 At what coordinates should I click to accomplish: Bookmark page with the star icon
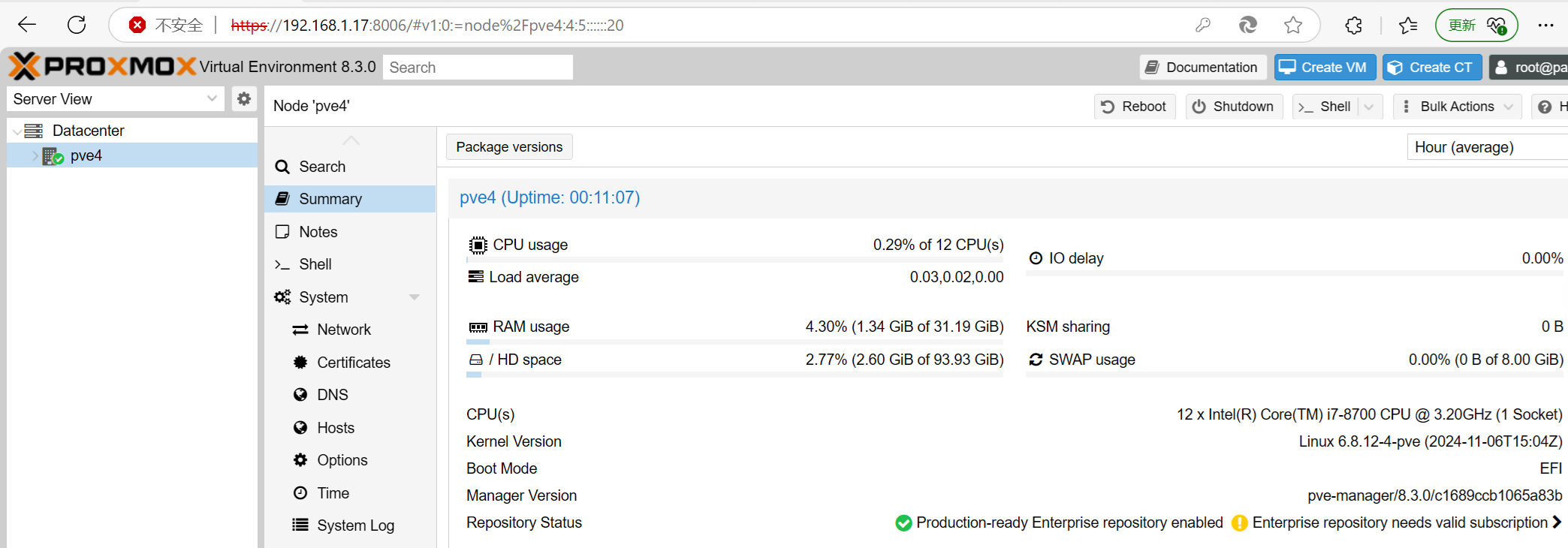tap(1292, 26)
